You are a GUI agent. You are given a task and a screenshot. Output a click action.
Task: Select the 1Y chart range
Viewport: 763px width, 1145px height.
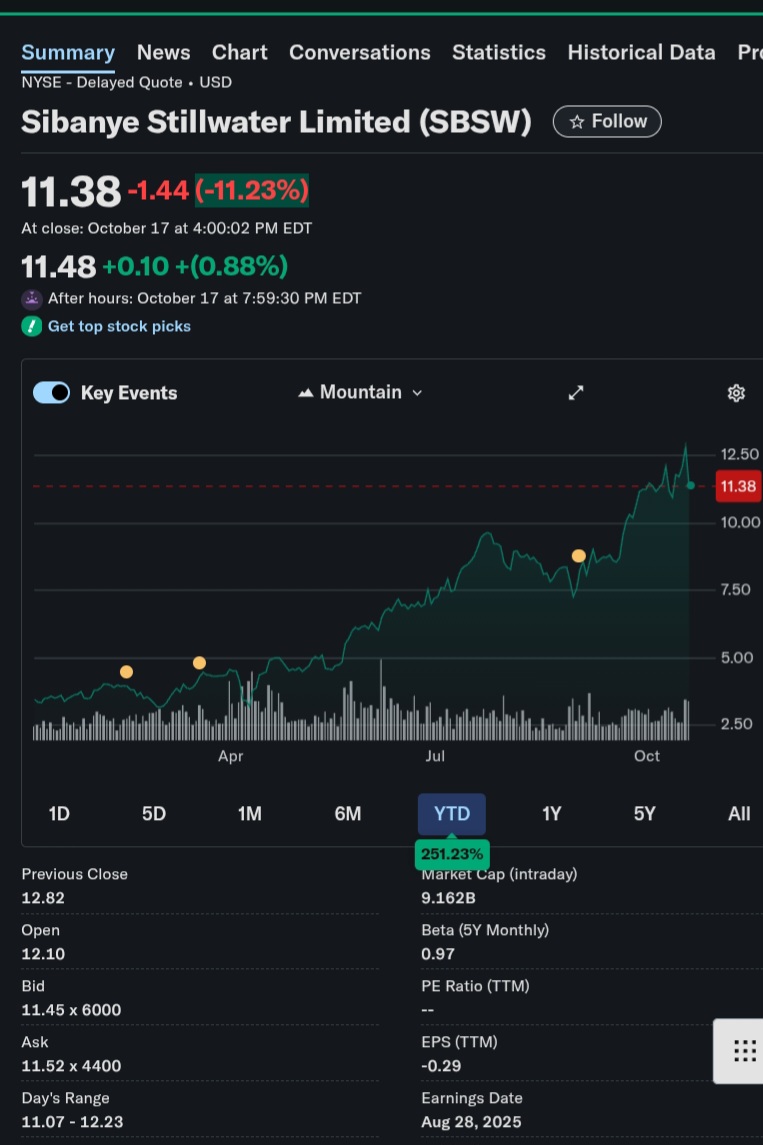(551, 813)
